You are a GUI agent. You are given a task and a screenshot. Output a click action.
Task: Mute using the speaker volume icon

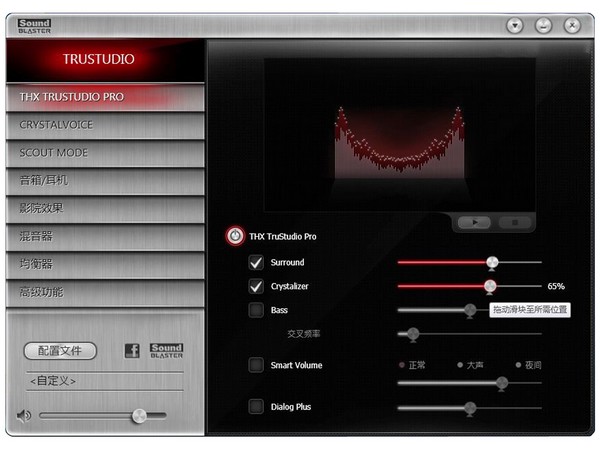[24, 415]
